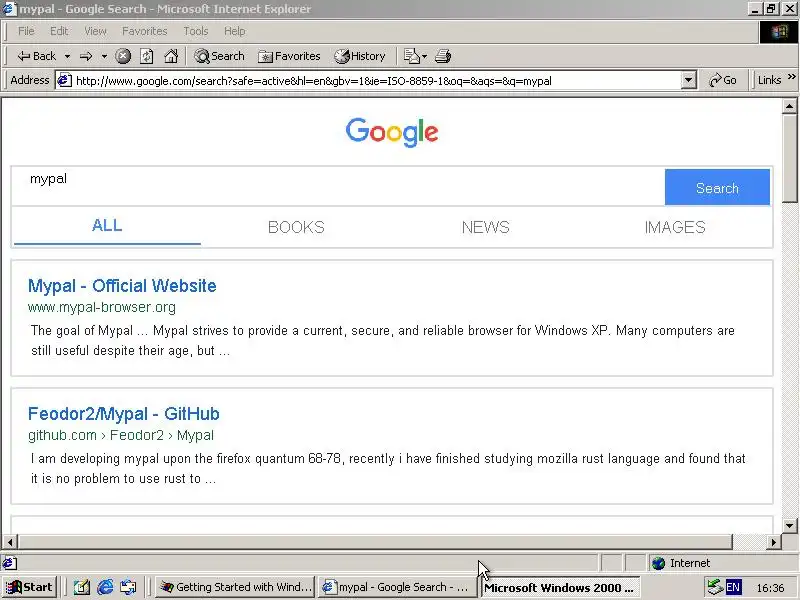Click the status bar page icon

(9, 563)
